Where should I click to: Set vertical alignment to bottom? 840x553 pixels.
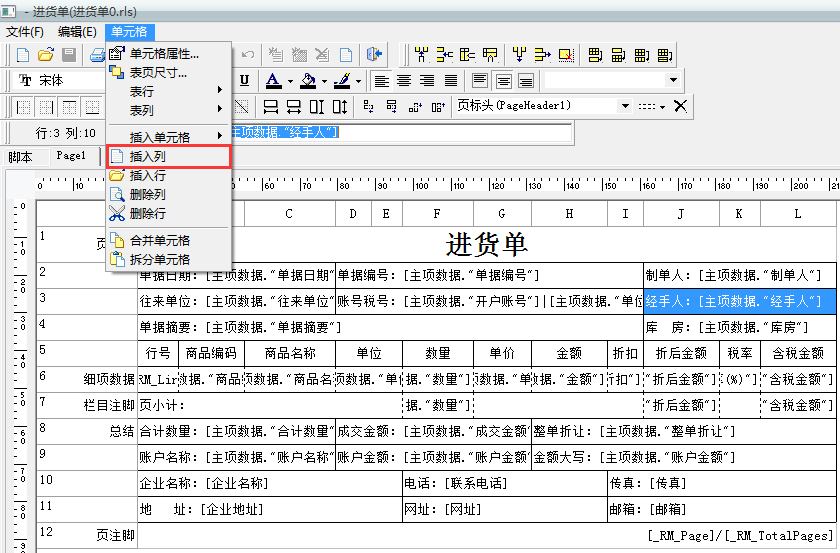[526, 80]
